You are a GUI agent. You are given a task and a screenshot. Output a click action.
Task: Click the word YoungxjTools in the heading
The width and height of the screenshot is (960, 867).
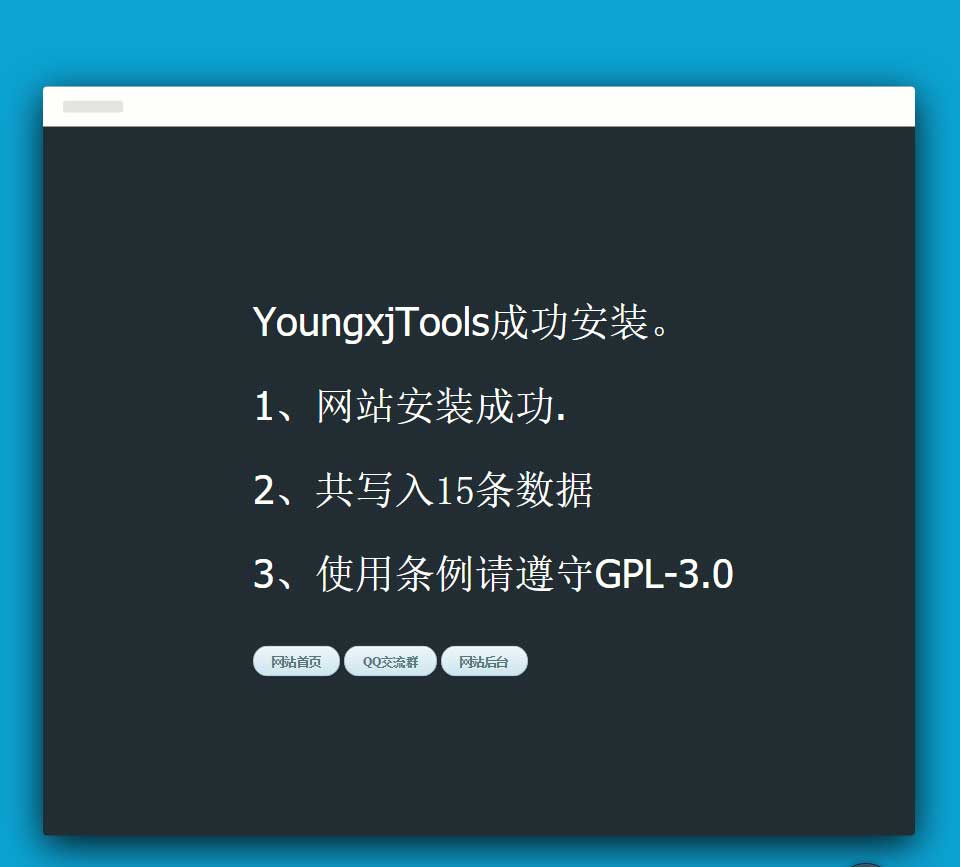coord(368,323)
